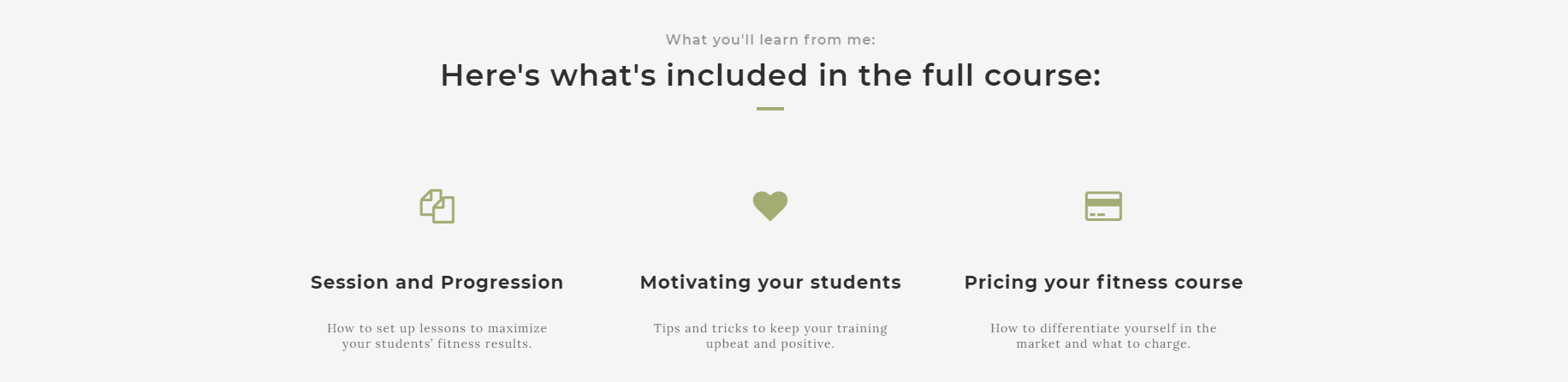Click the word 'the' in the main heading
The image size is (1568, 382).
click(x=886, y=75)
